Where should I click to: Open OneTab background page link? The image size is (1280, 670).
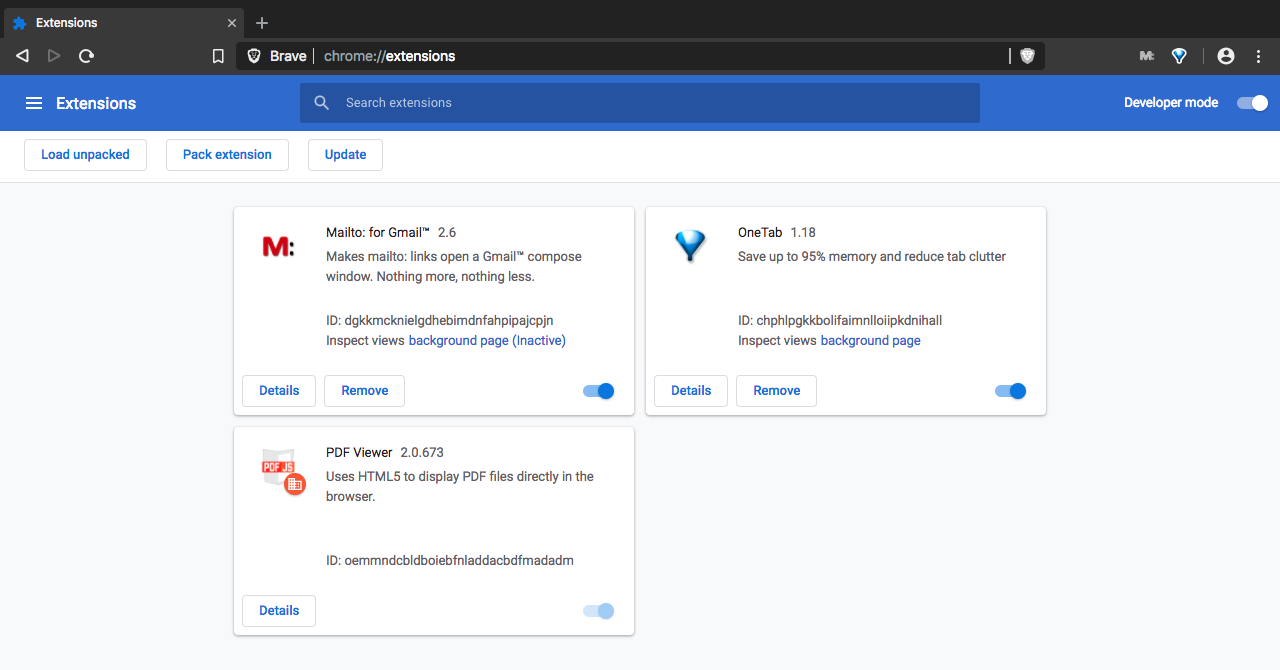[x=870, y=341]
